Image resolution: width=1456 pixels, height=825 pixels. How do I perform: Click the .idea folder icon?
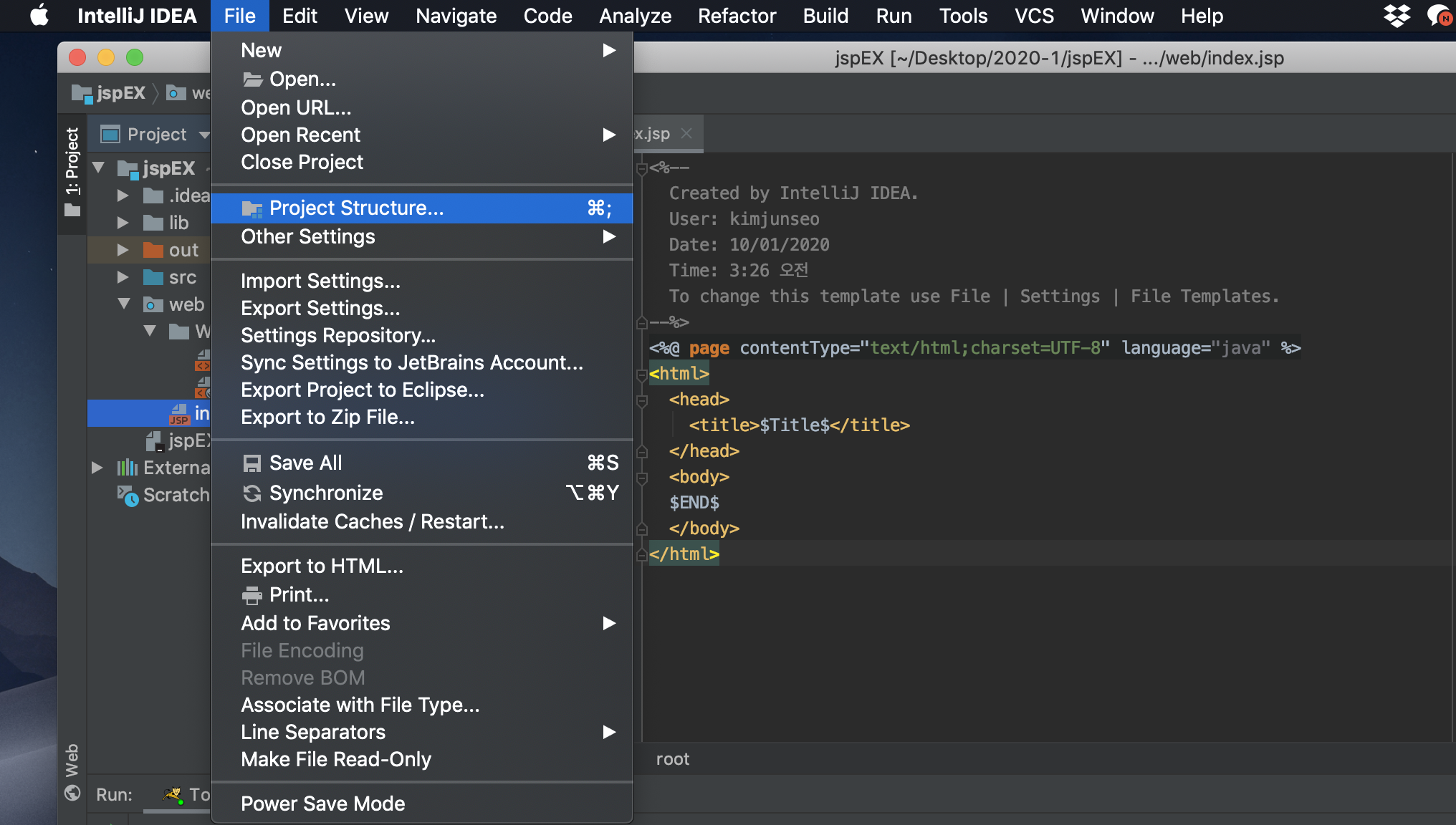(153, 196)
